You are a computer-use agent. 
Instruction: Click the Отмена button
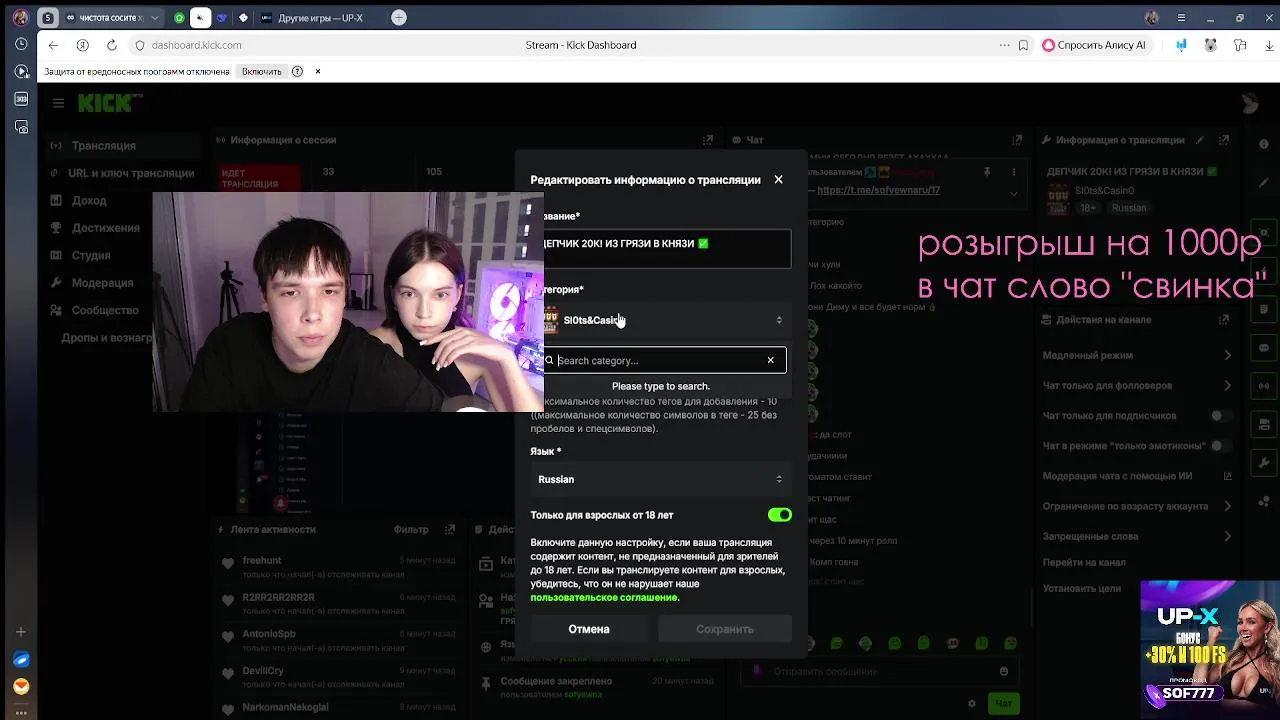click(589, 629)
